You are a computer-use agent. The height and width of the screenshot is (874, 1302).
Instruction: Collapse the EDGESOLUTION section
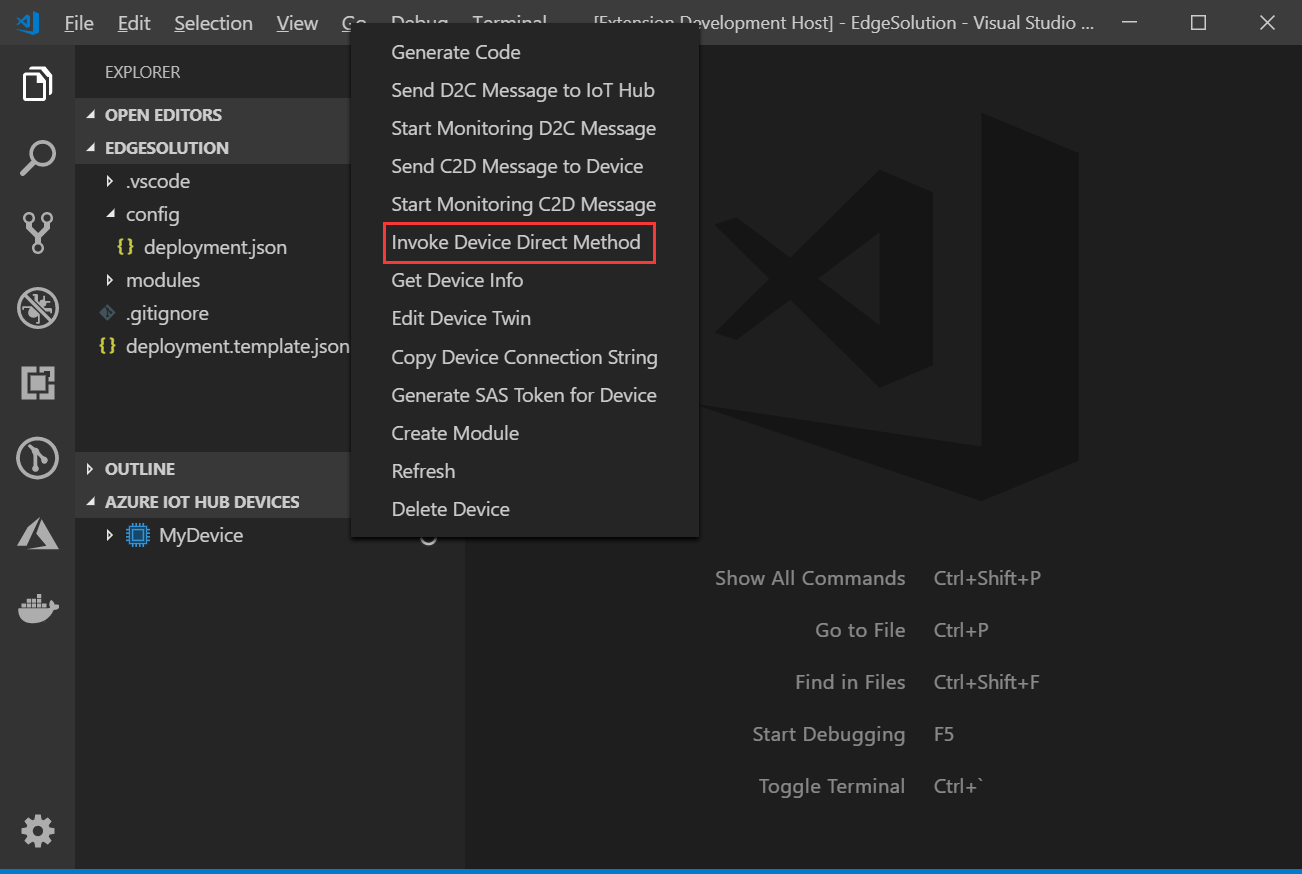(91, 148)
